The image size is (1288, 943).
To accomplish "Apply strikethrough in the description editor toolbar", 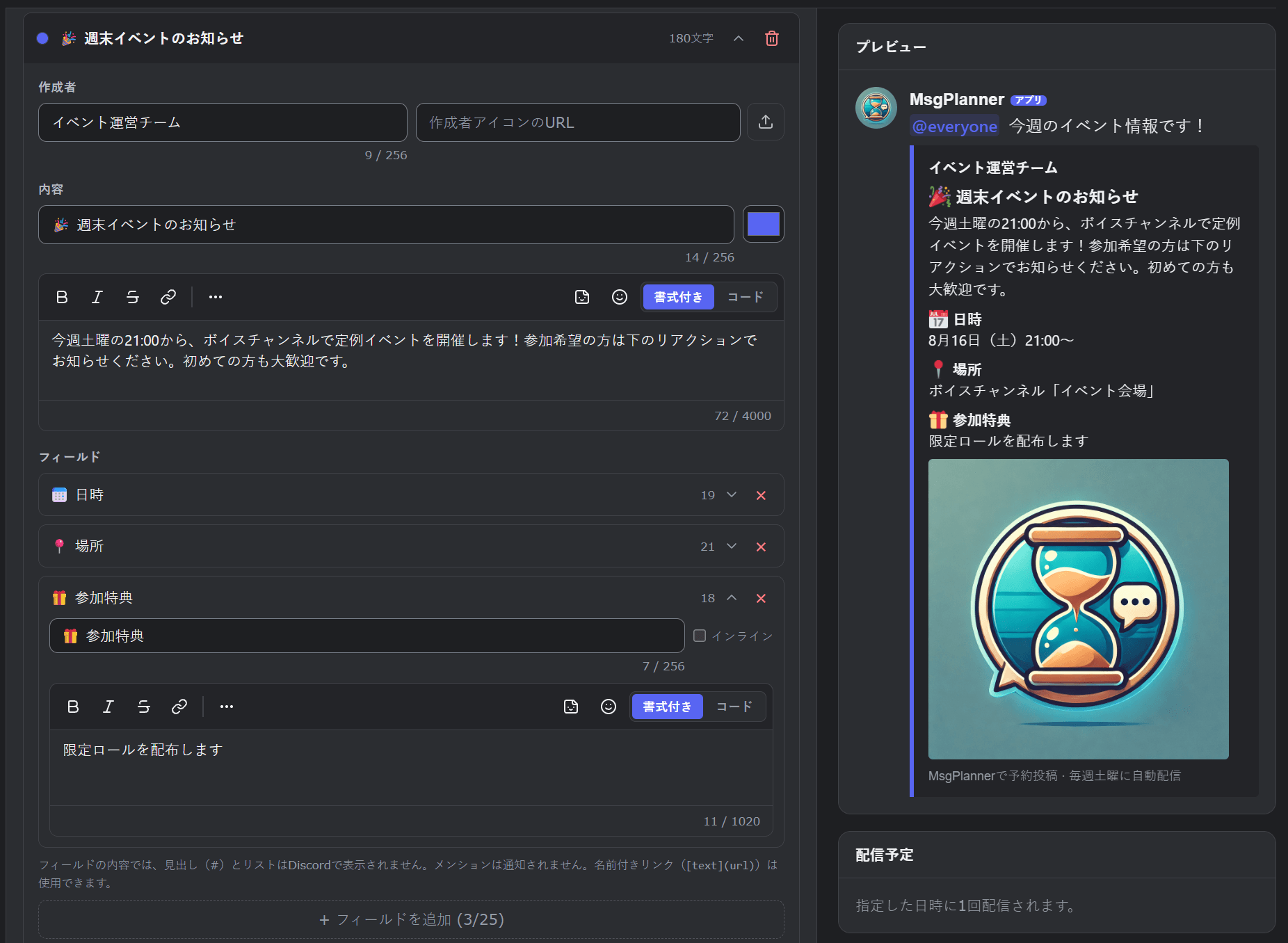I will (133, 297).
